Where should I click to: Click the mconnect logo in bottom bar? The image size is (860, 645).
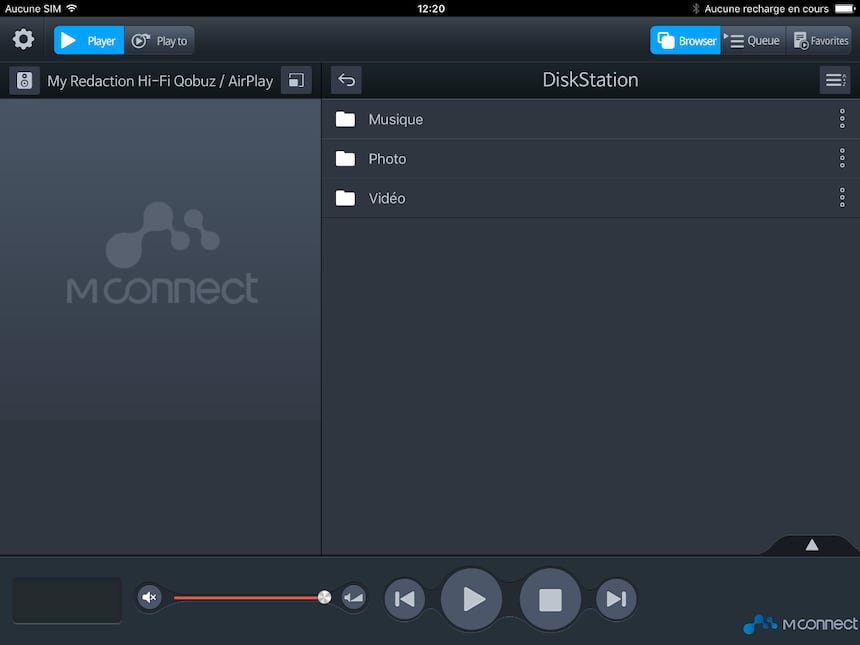point(800,624)
